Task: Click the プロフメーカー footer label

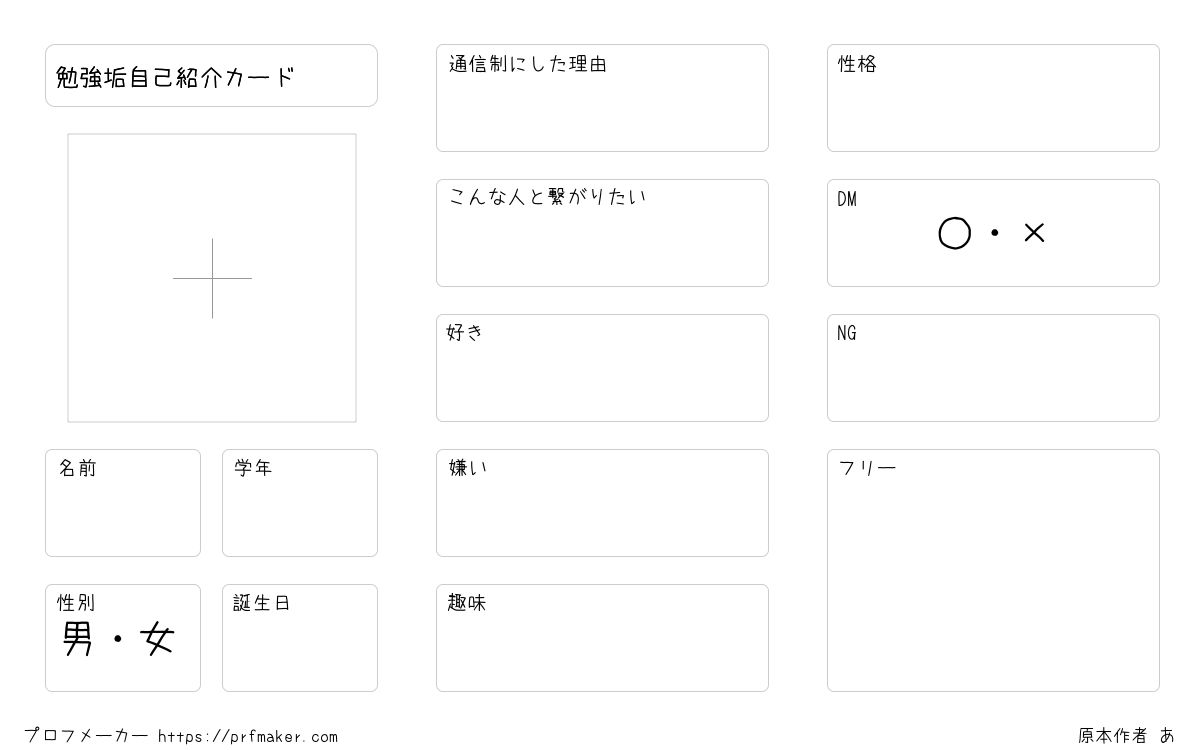Action: [86, 736]
